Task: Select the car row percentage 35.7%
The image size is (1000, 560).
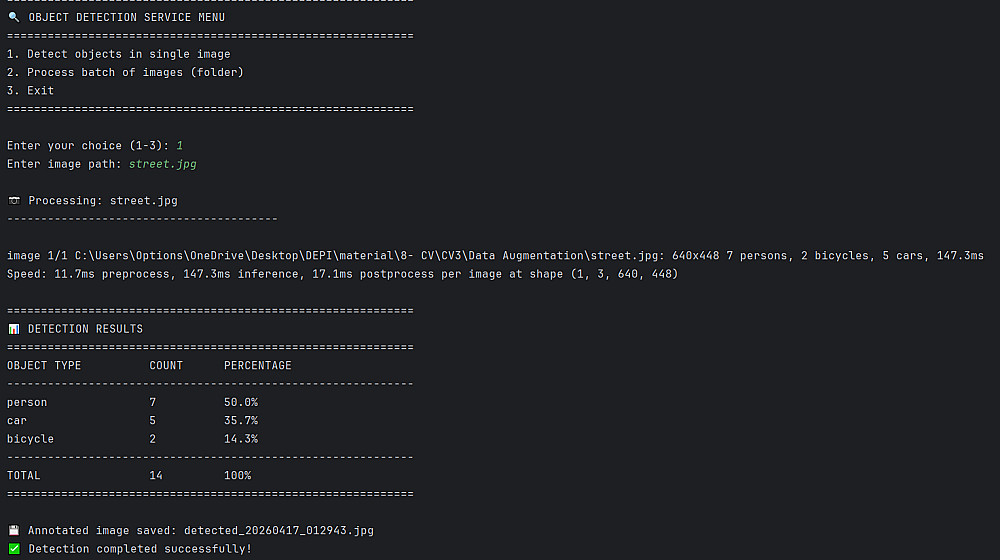Action: coord(240,420)
